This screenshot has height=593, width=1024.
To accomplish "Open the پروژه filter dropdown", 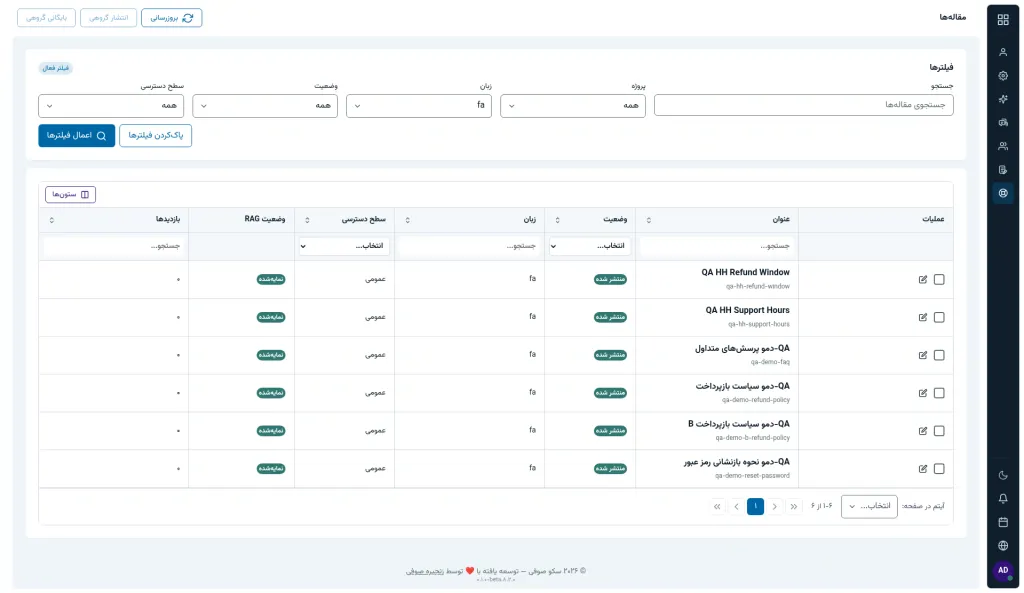I will click(573, 106).
